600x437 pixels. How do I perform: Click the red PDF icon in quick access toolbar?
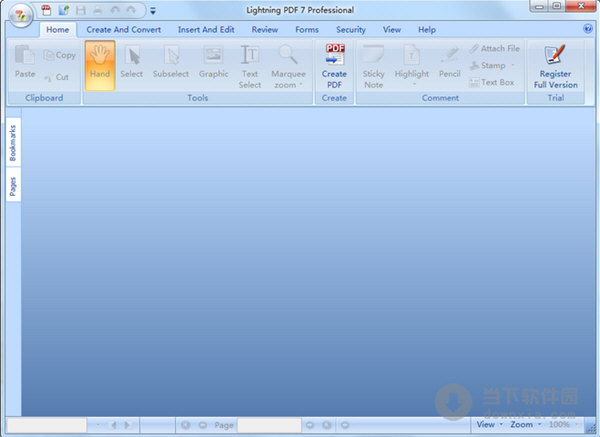tap(46, 10)
